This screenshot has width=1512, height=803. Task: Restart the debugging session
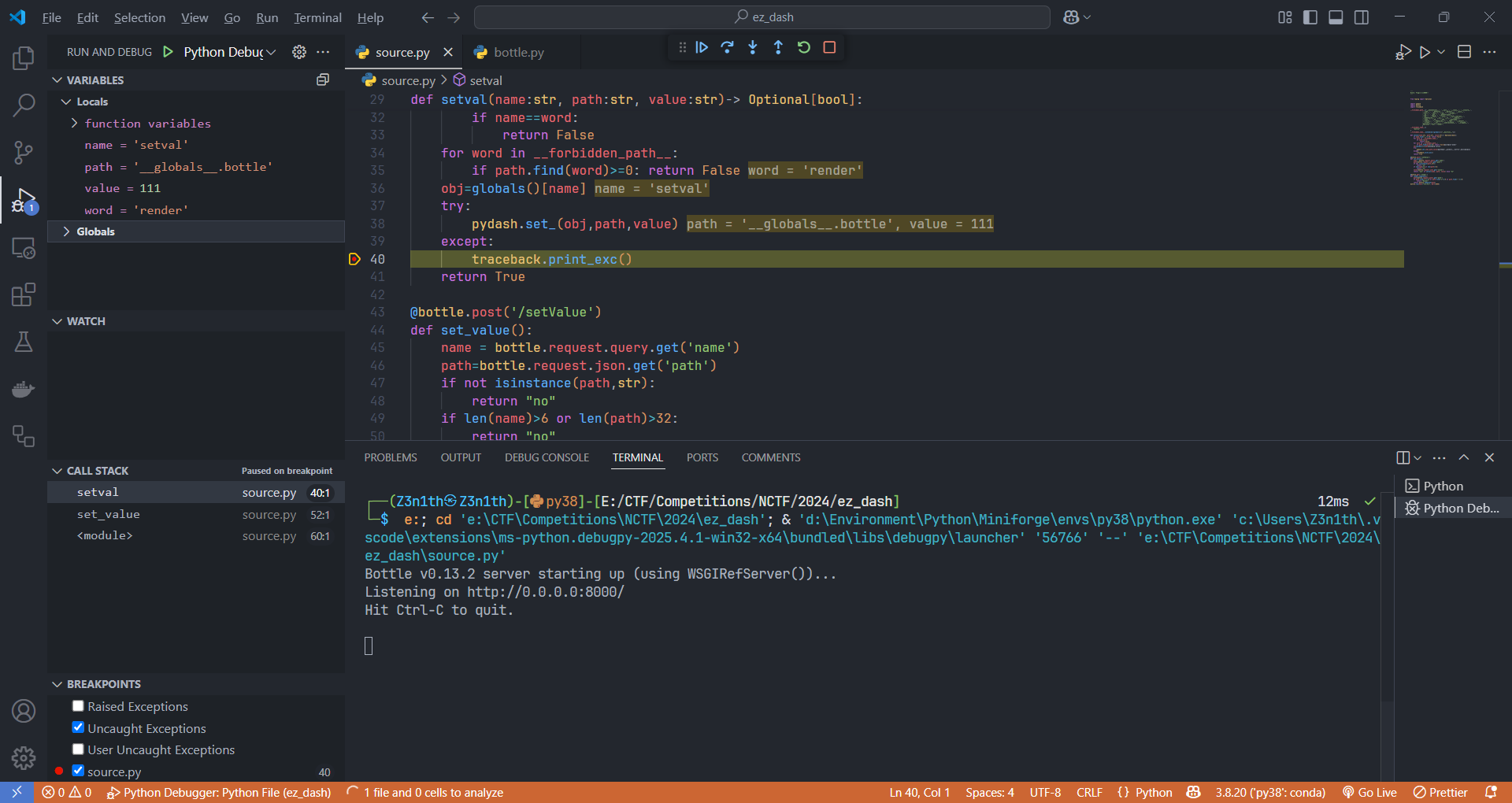(804, 48)
